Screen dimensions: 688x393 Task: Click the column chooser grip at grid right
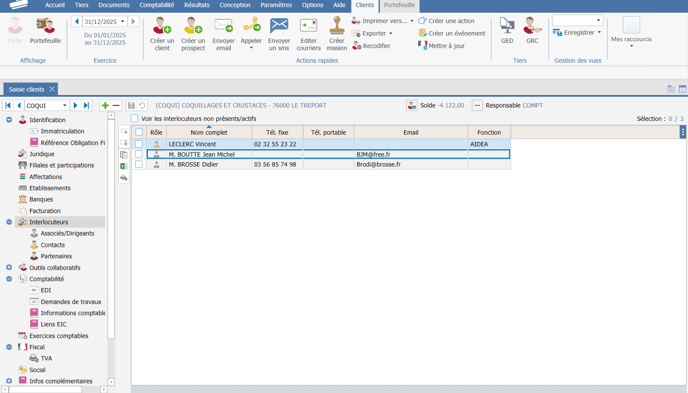pyautogui.click(x=683, y=132)
